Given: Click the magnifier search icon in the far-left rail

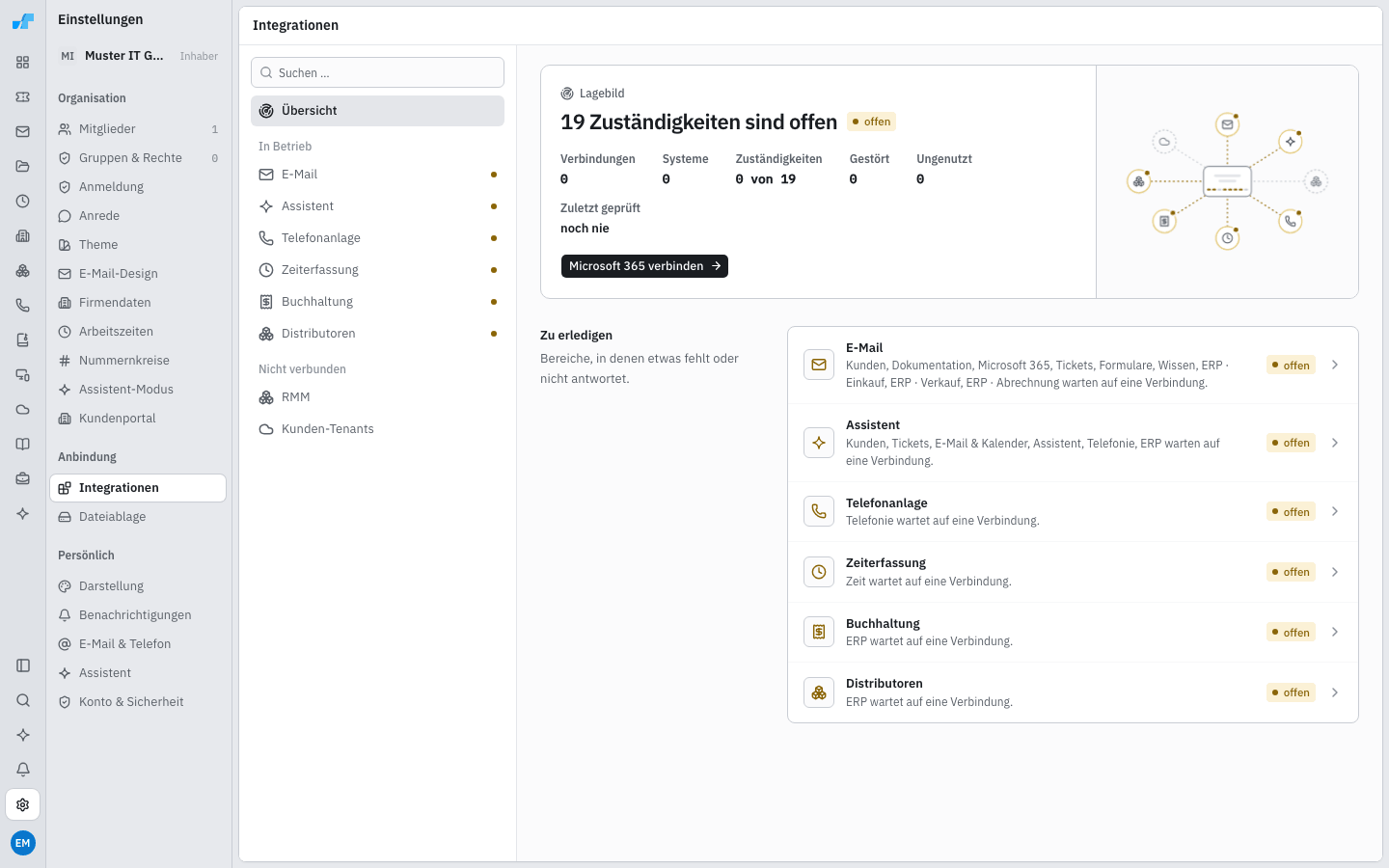Looking at the screenshot, I should pyautogui.click(x=23, y=700).
